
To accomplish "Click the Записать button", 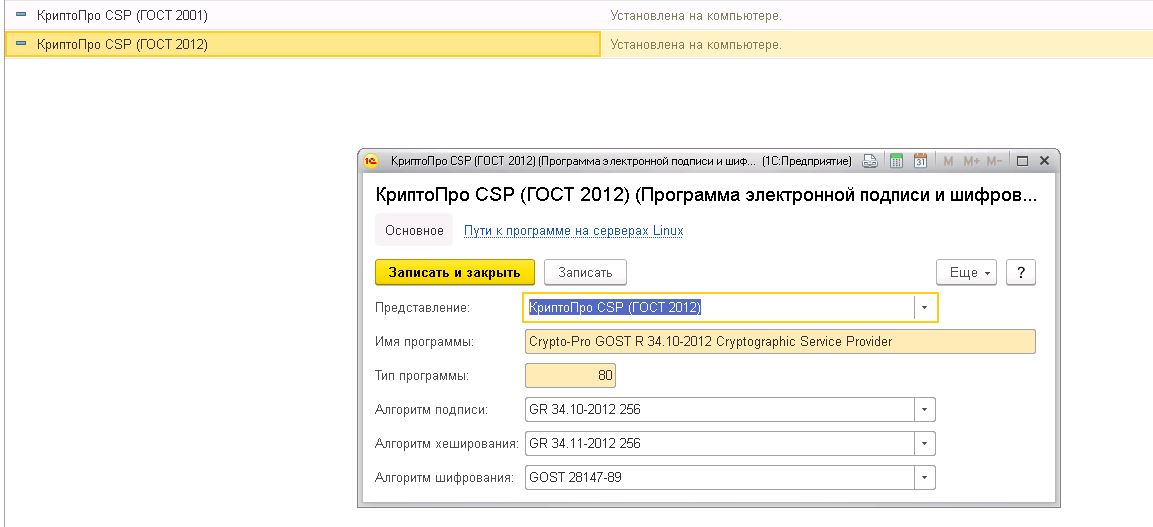I will click(585, 272).
